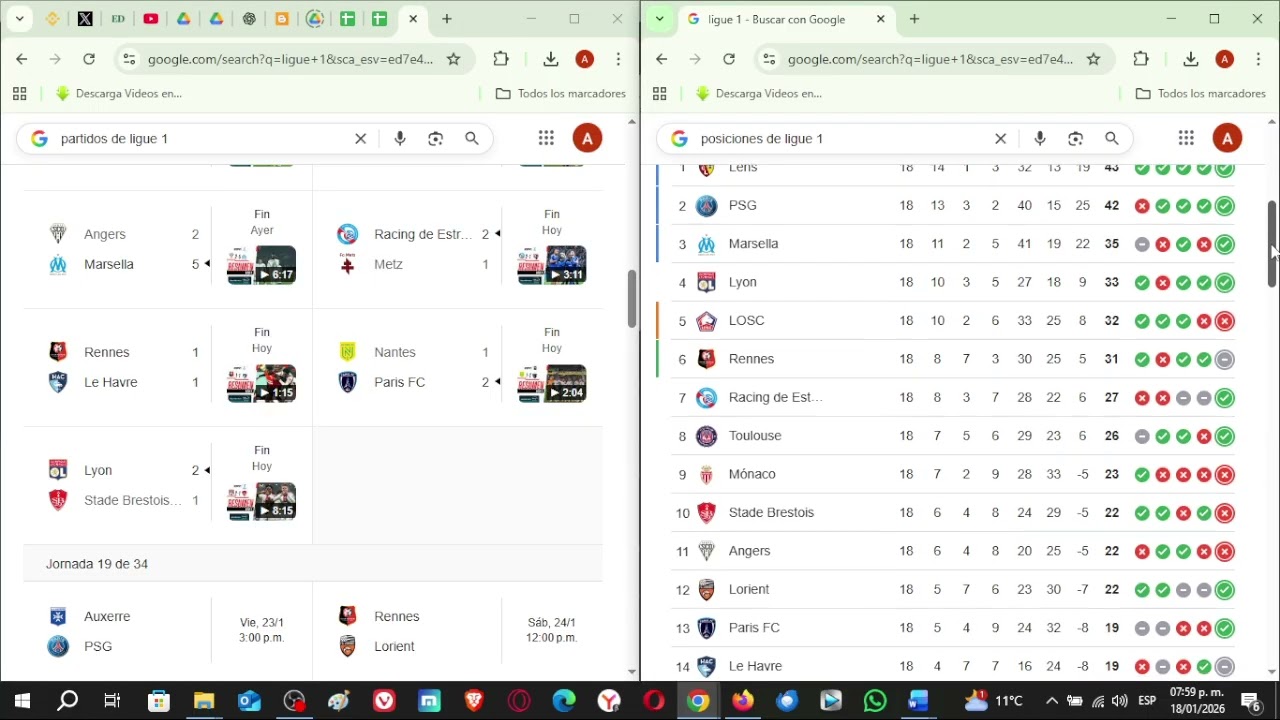Image resolution: width=1280 pixels, height=720 pixels.
Task: Search by image with Lens in left window
Action: [x=436, y=139]
